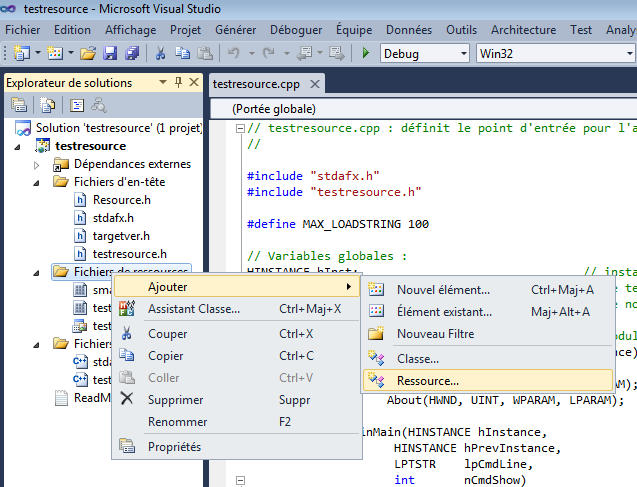Select Copier in the context menu

(x=237, y=355)
